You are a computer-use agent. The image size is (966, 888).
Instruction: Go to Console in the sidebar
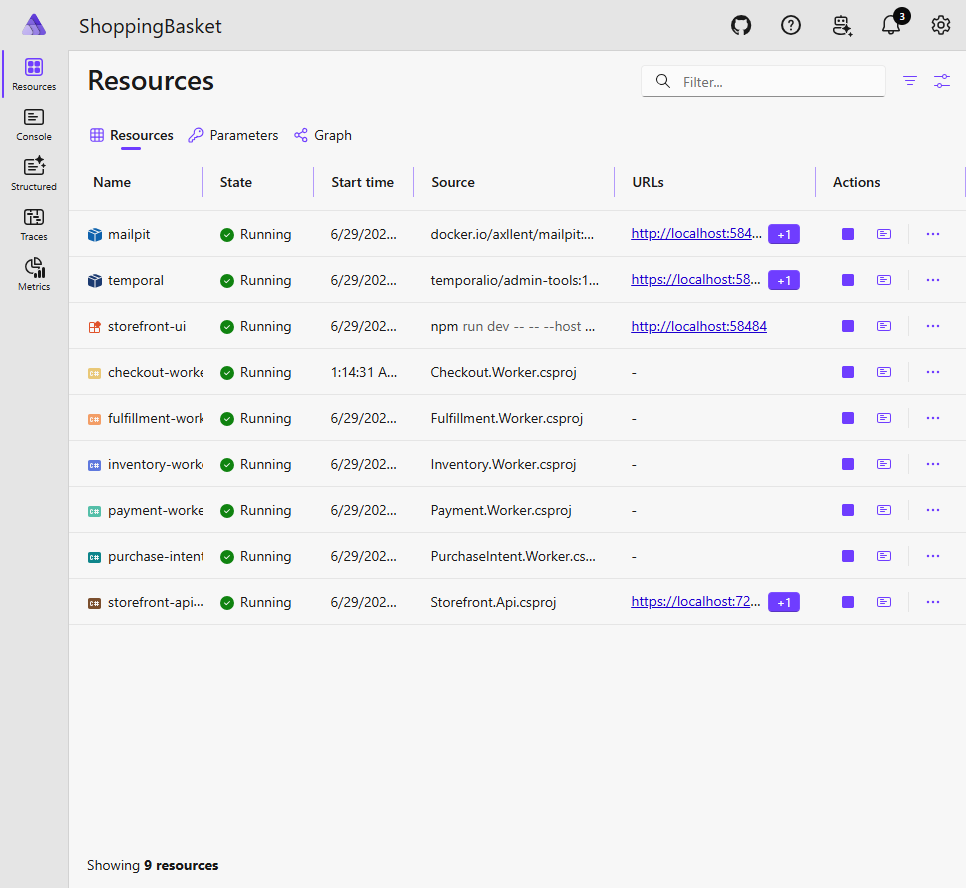(x=34, y=124)
